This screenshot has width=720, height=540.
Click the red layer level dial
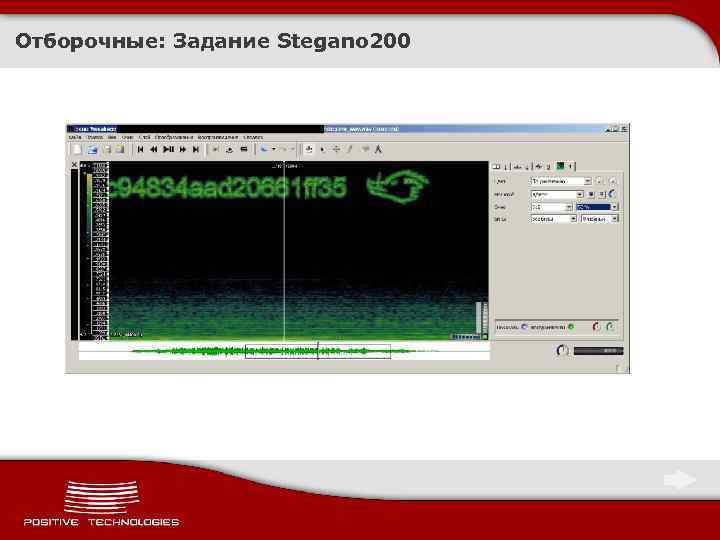point(596,327)
